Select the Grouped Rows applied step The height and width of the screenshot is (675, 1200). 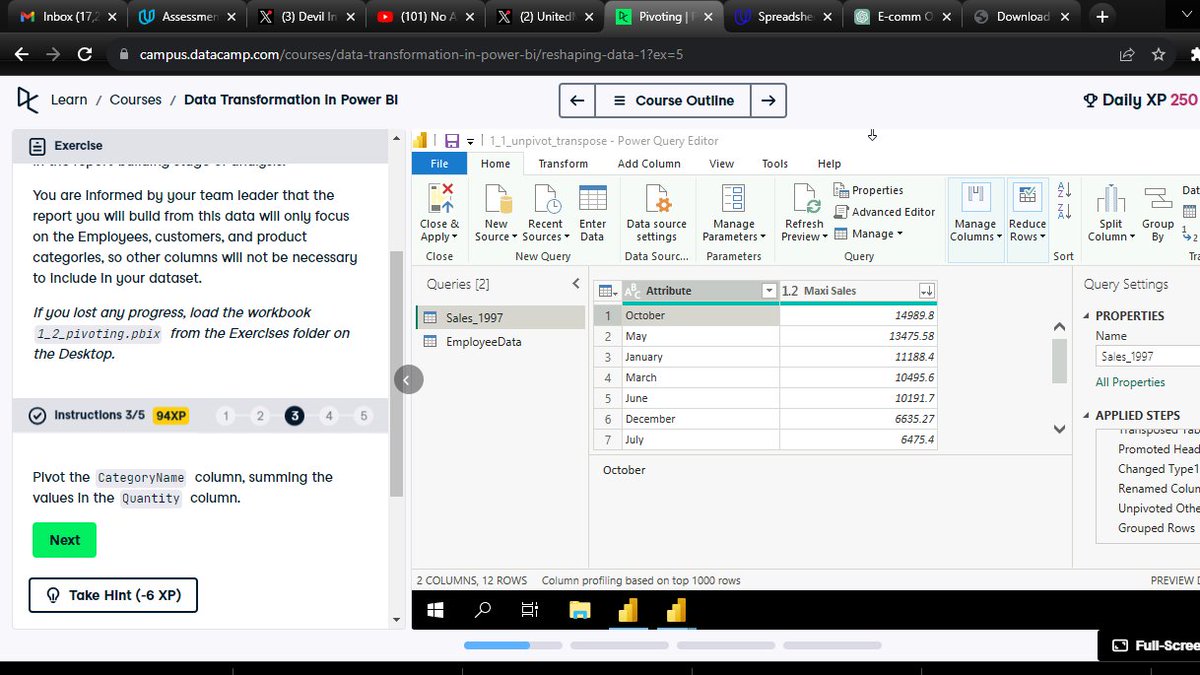coord(1156,528)
